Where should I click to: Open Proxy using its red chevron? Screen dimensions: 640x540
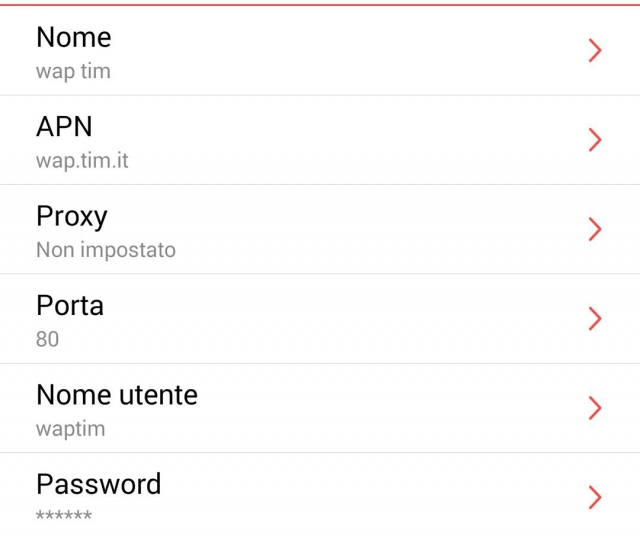595,229
